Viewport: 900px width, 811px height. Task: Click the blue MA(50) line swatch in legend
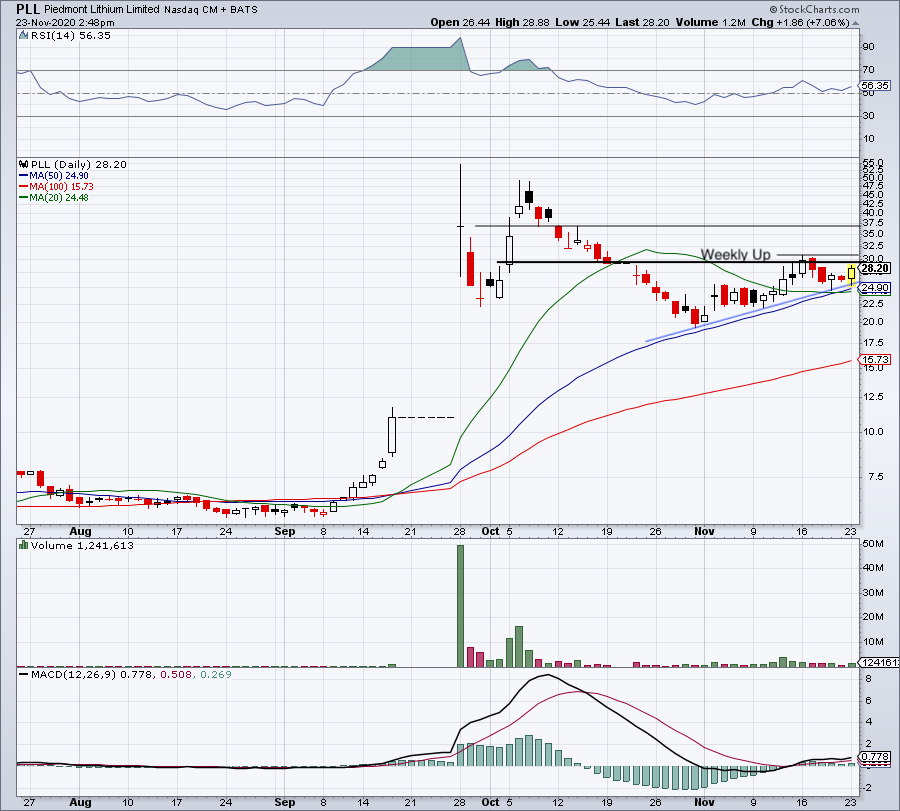tap(24, 176)
